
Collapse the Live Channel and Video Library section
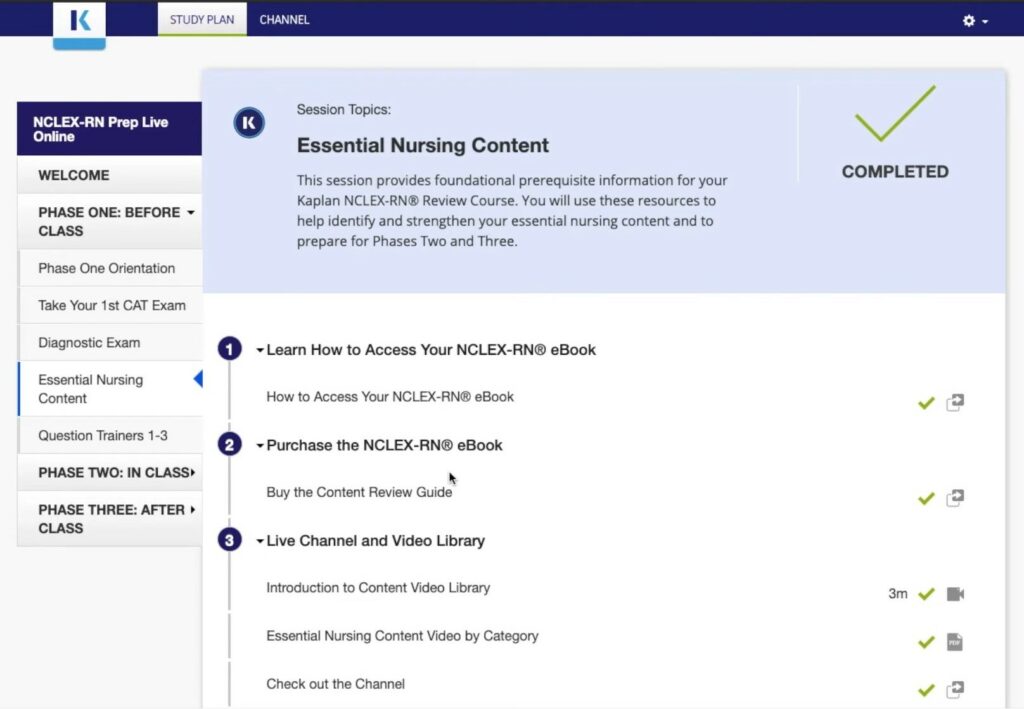coord(258,540)
